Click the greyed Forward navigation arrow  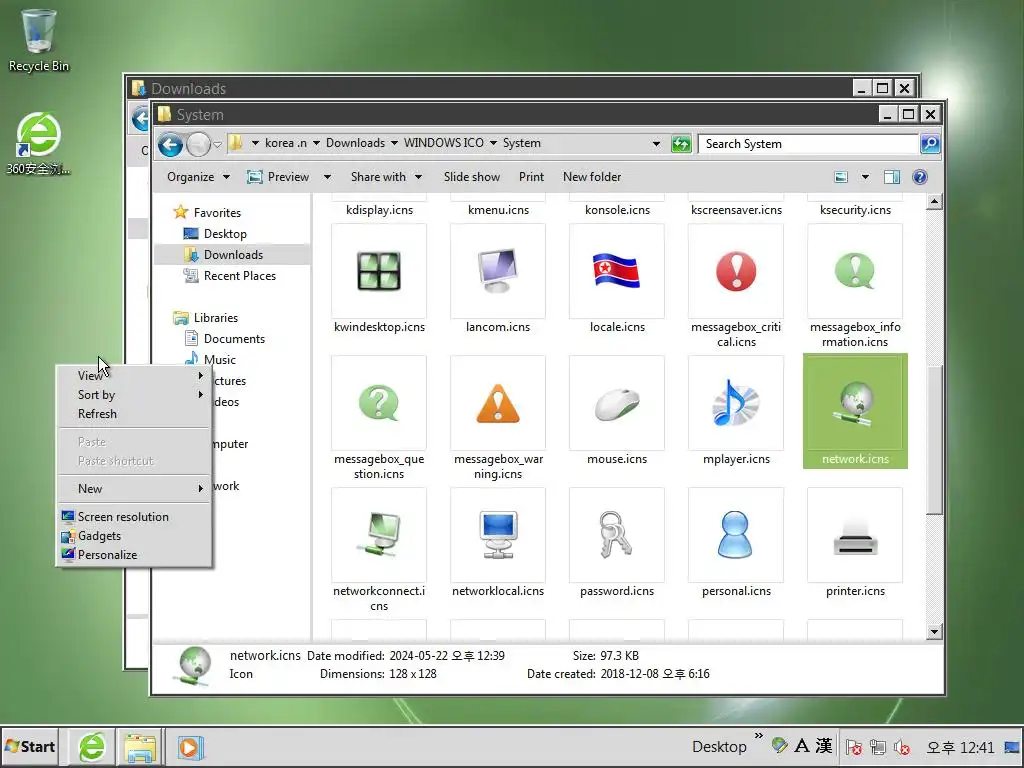click(x=198, y=144)
